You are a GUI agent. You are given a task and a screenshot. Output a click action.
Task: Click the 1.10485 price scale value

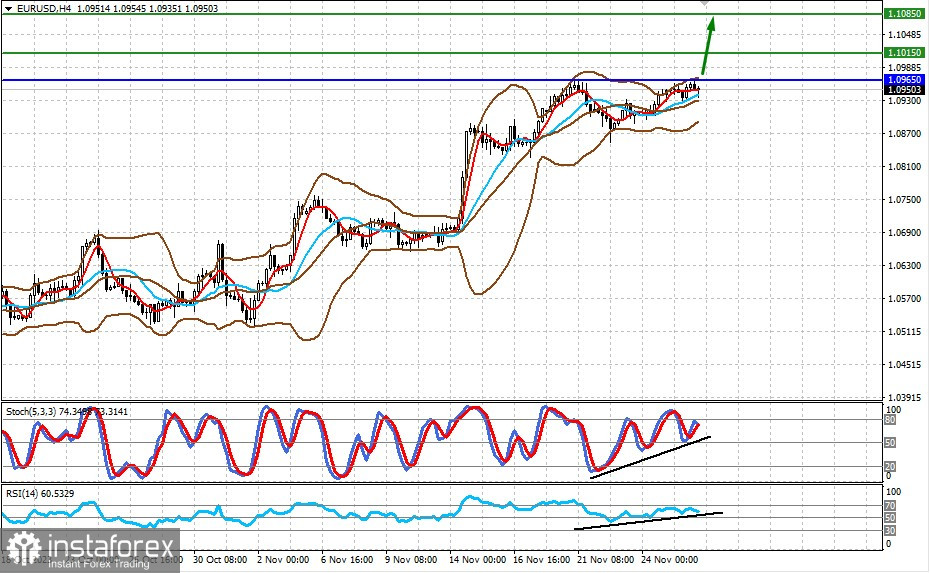[904, 34]
